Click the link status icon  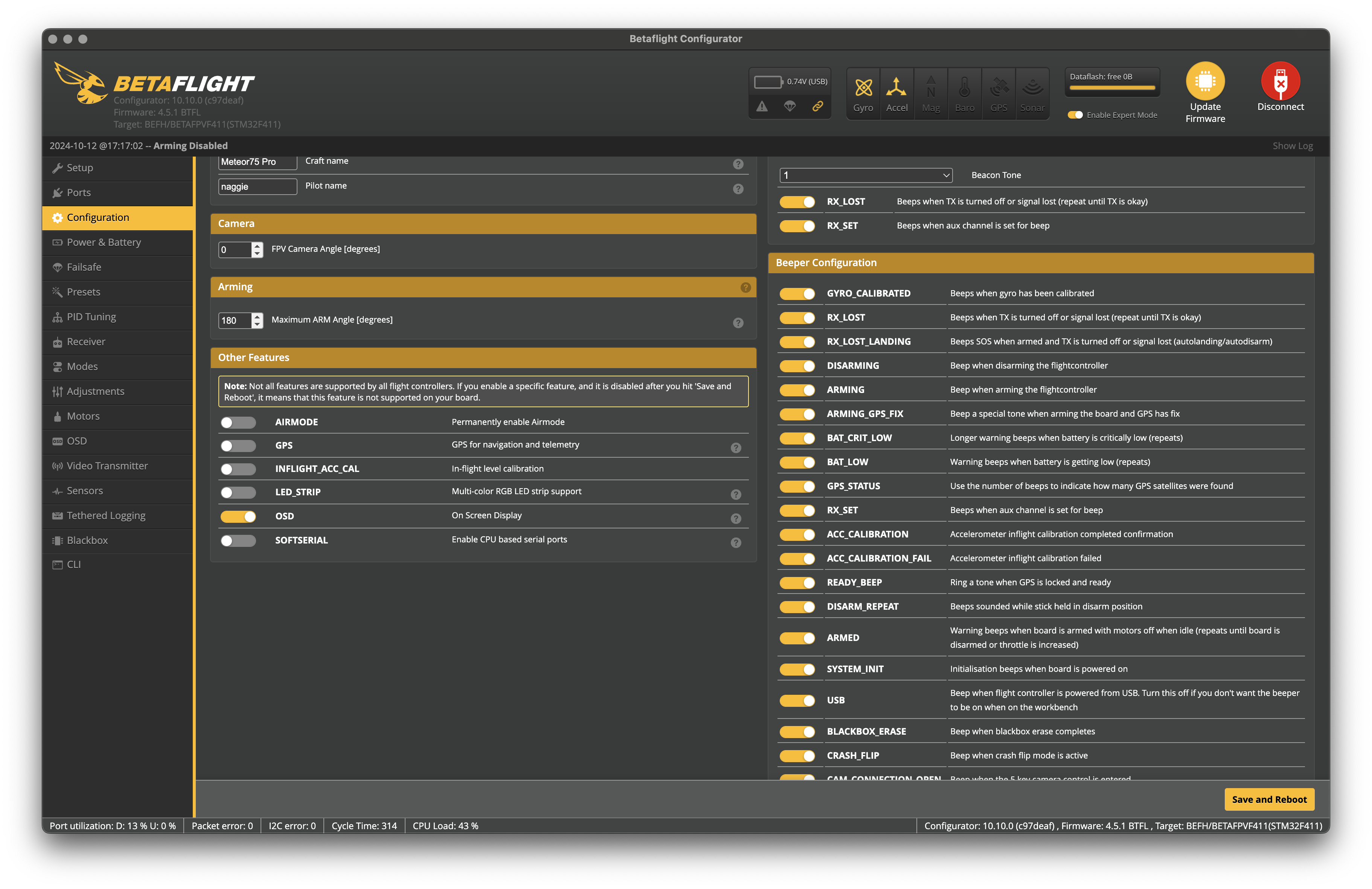(817, 106)
